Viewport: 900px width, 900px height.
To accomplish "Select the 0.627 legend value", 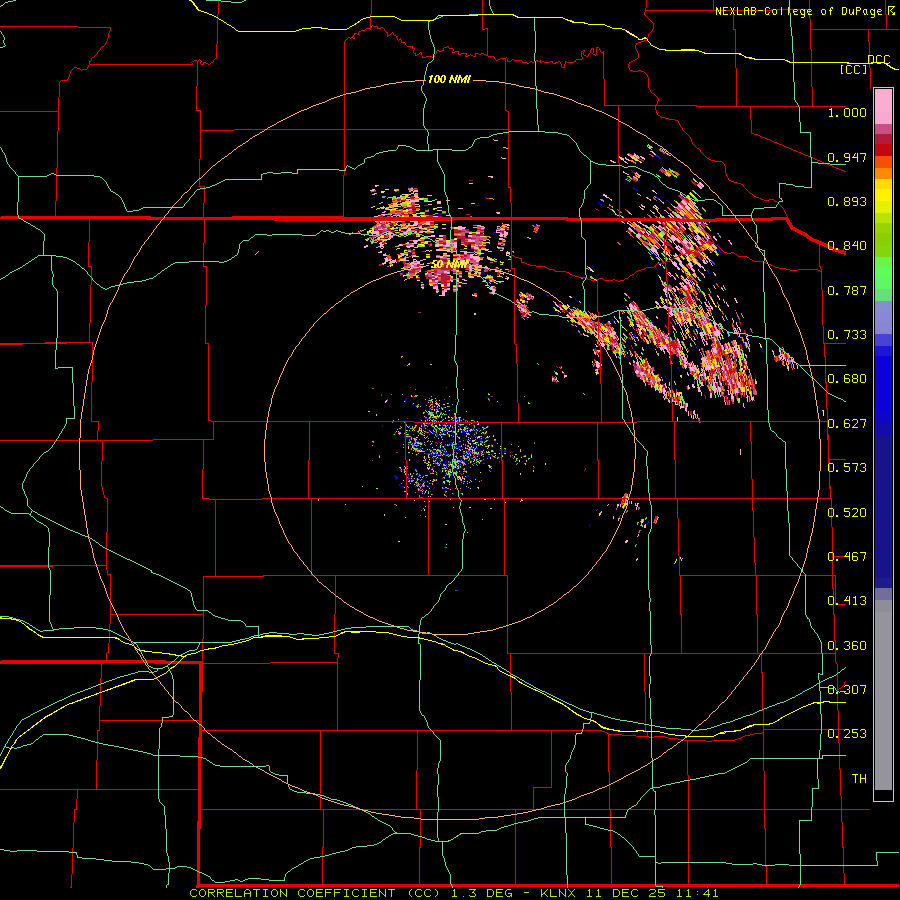I will [x=847, y=423].
